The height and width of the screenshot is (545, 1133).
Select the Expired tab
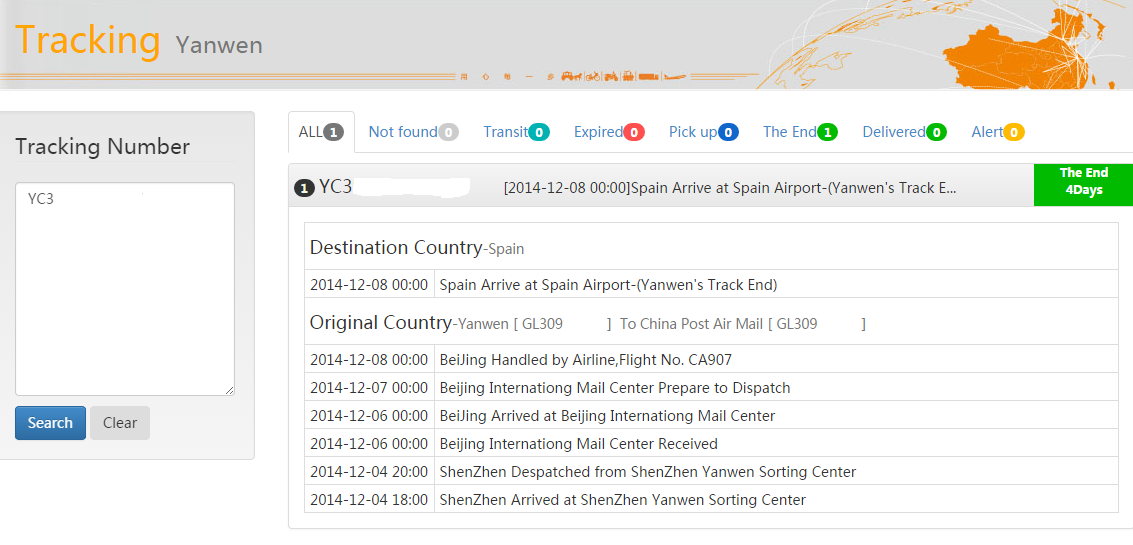point(608,132)
